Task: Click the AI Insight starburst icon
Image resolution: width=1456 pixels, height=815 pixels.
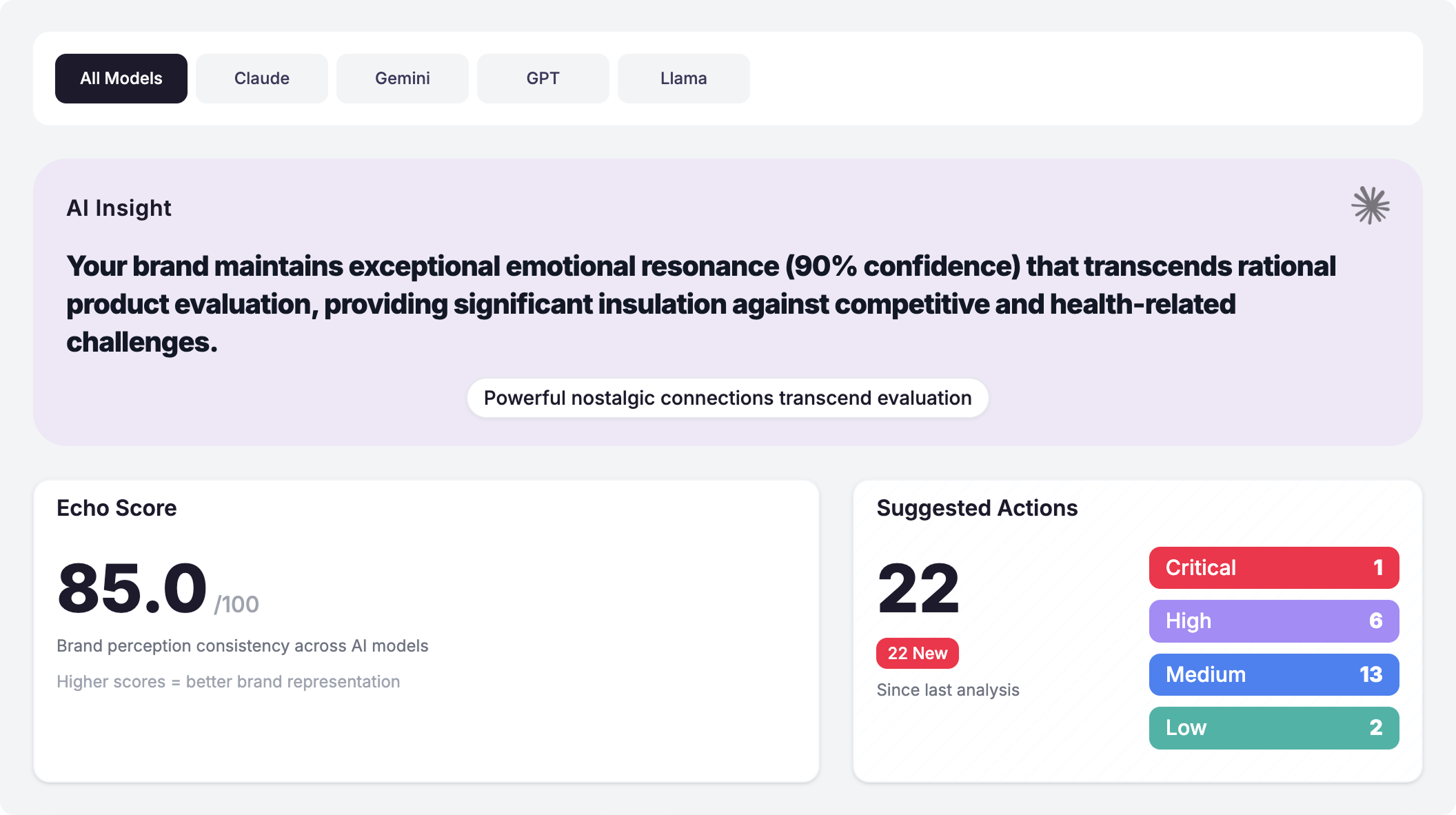Action: point(1370,205)
